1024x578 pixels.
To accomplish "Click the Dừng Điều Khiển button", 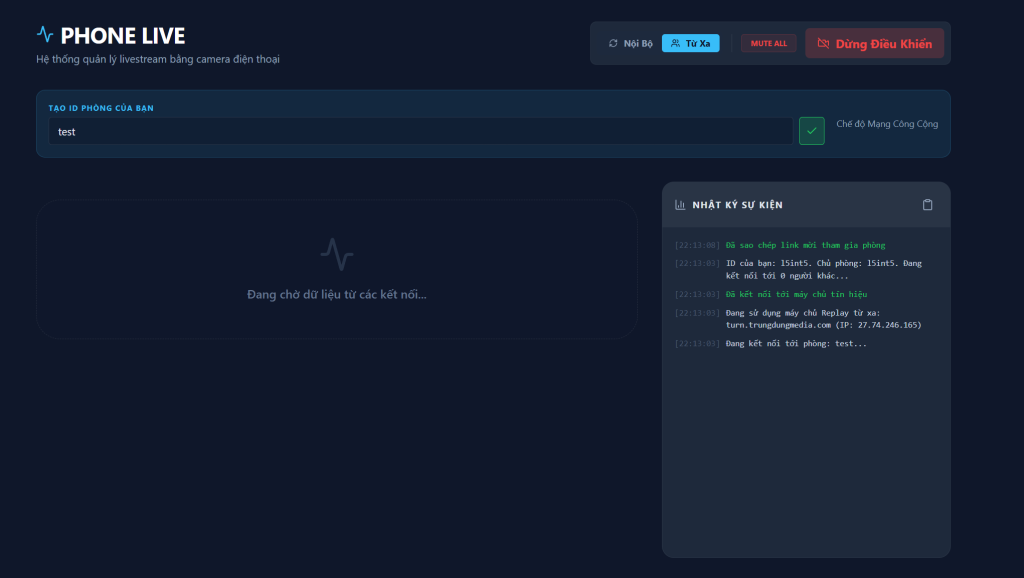I will (874, 44).
